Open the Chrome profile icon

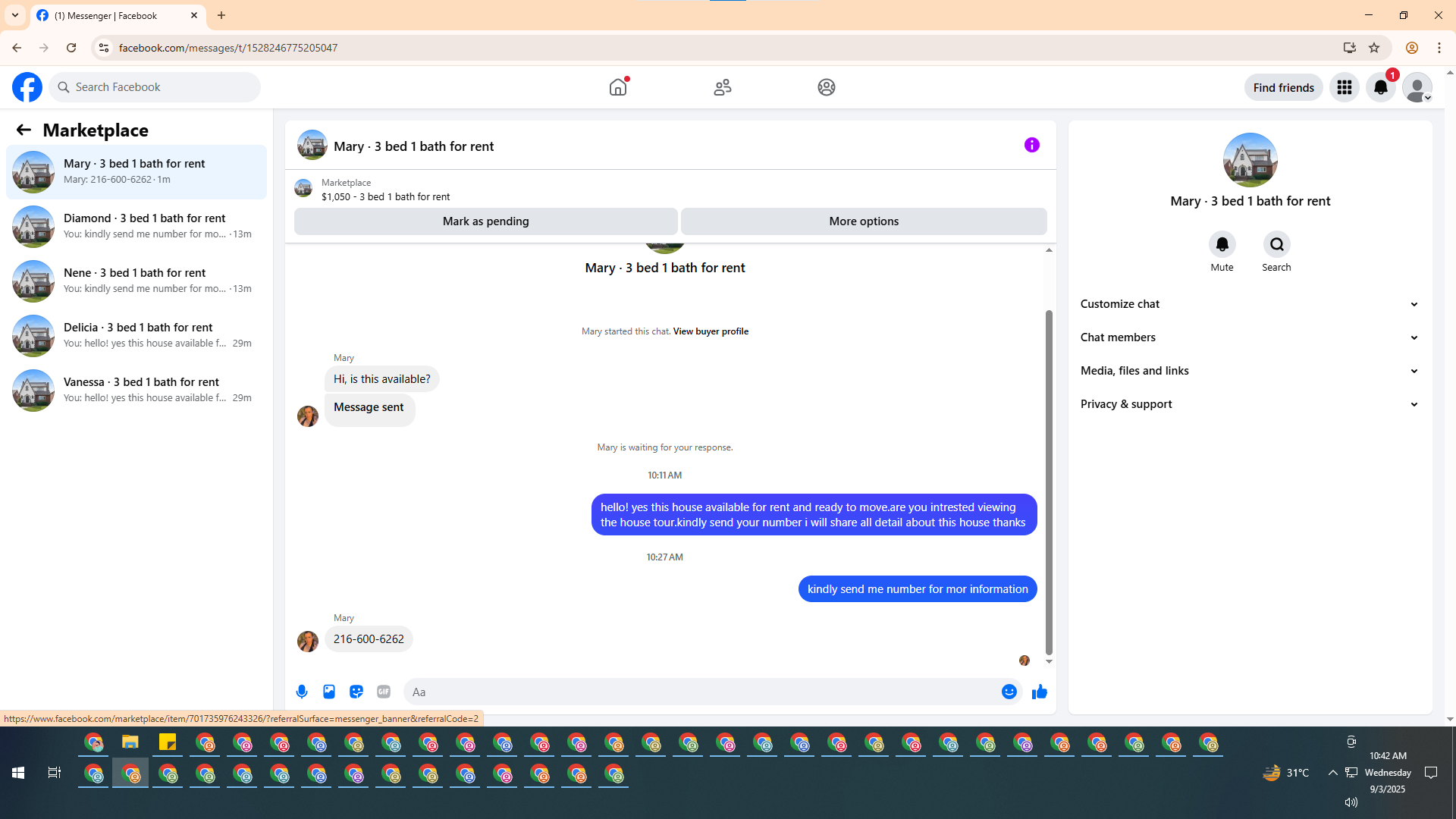[1412, 48]
